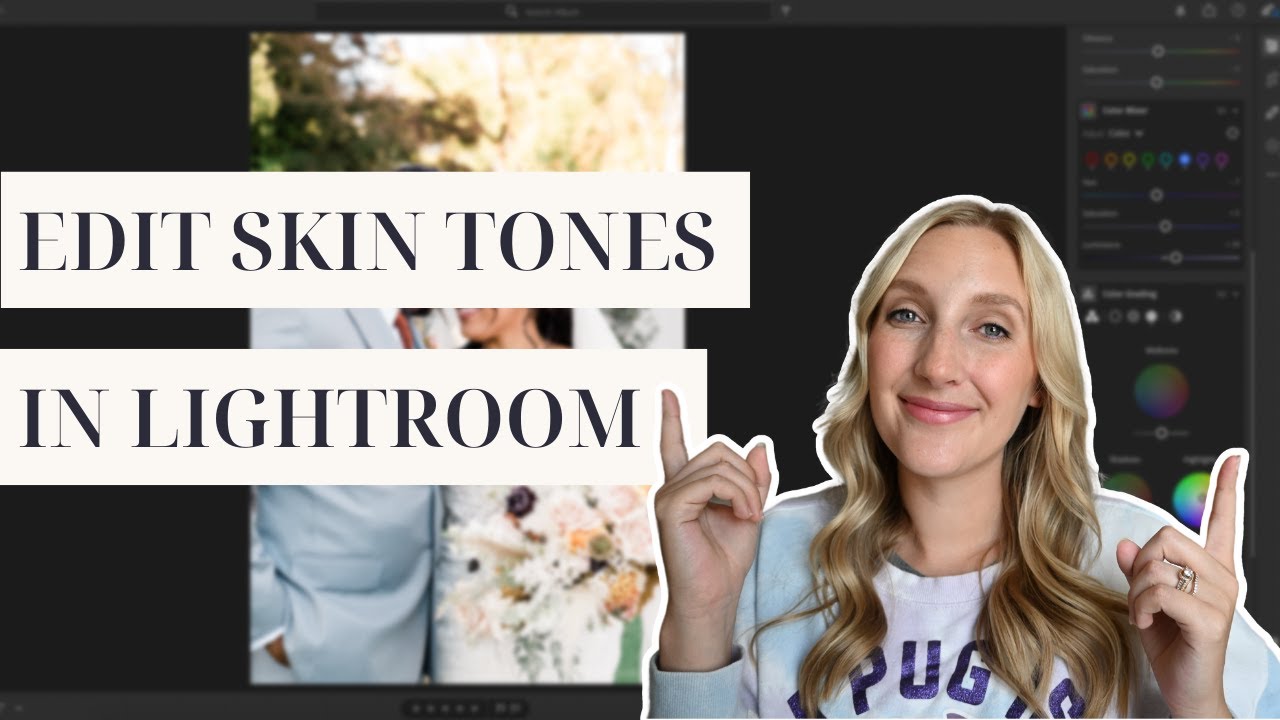The height and width of the screenshot is (720, 1280).
Task: Open the help question-mark icon
Action: point(1238,11)
